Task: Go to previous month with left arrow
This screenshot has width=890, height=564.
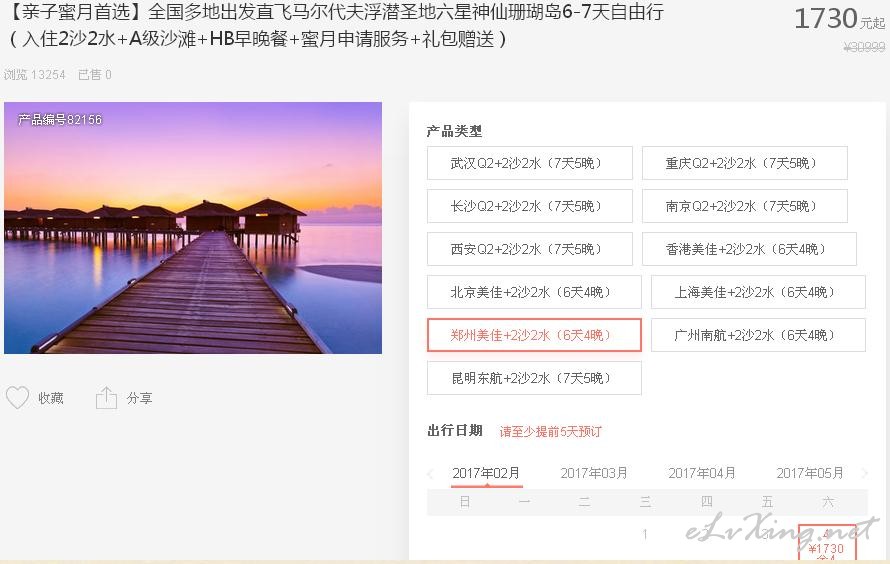Action: 430,473
